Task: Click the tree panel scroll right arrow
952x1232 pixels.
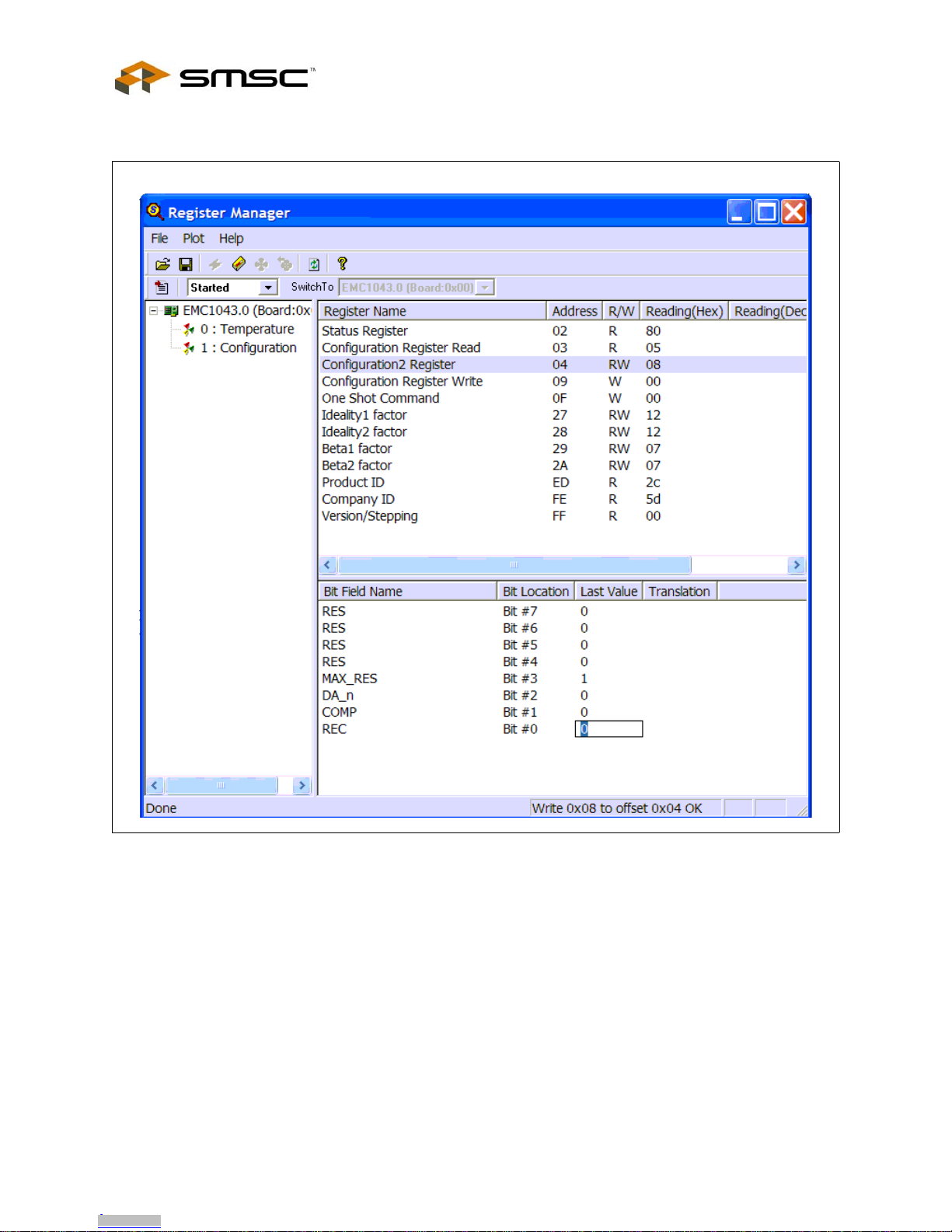Action: pyautogui.click(x=302, y=786)
